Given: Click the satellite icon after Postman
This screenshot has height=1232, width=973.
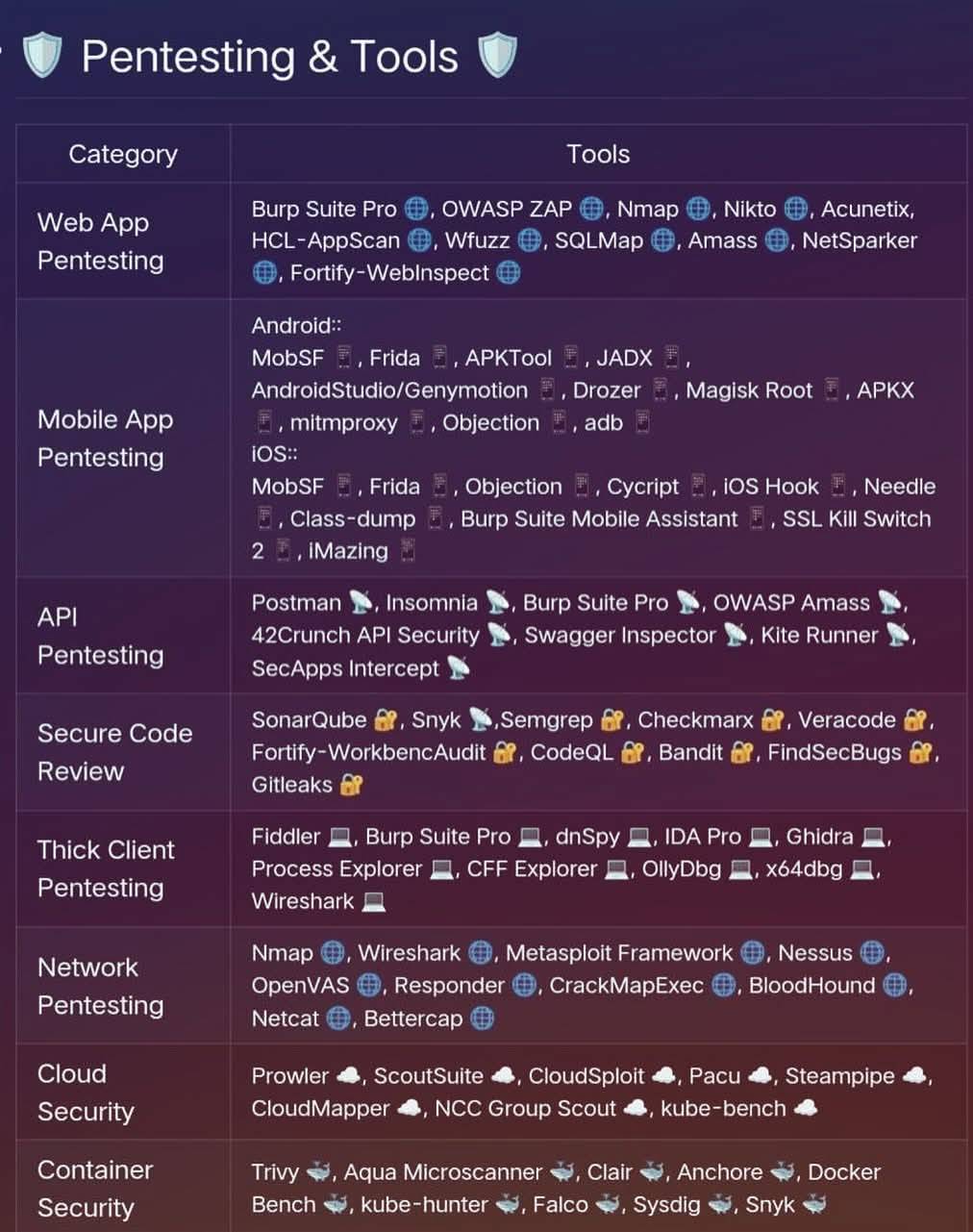Looking at the screenshot, I should click(361, 603).
